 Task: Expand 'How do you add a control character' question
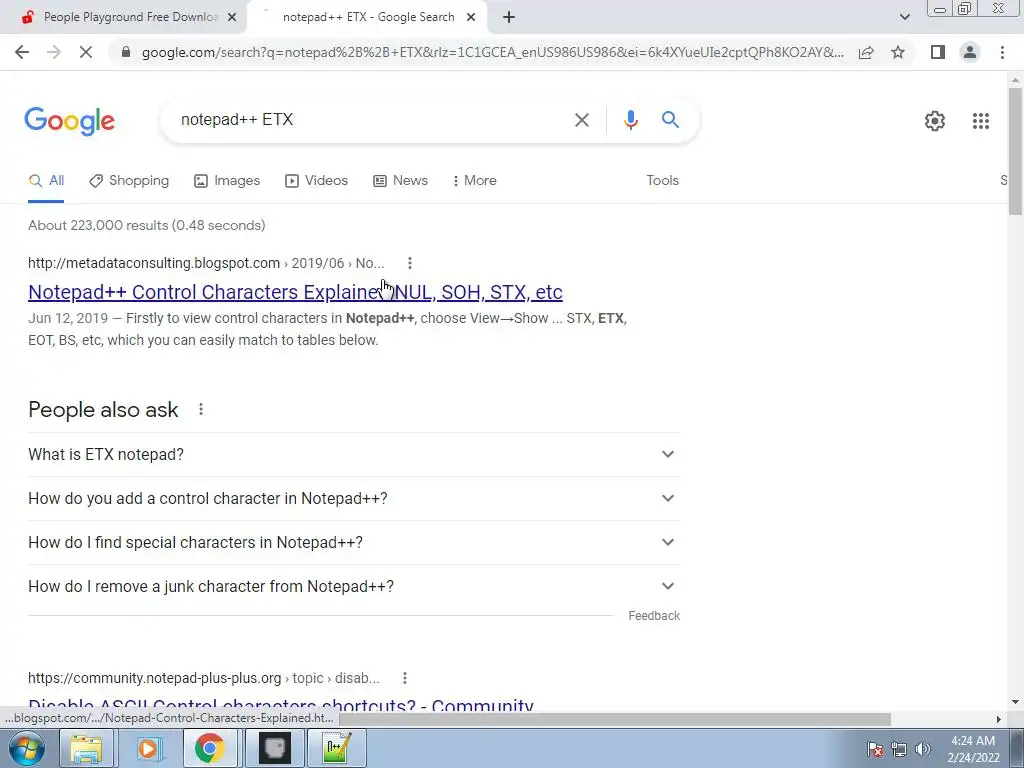353,498
